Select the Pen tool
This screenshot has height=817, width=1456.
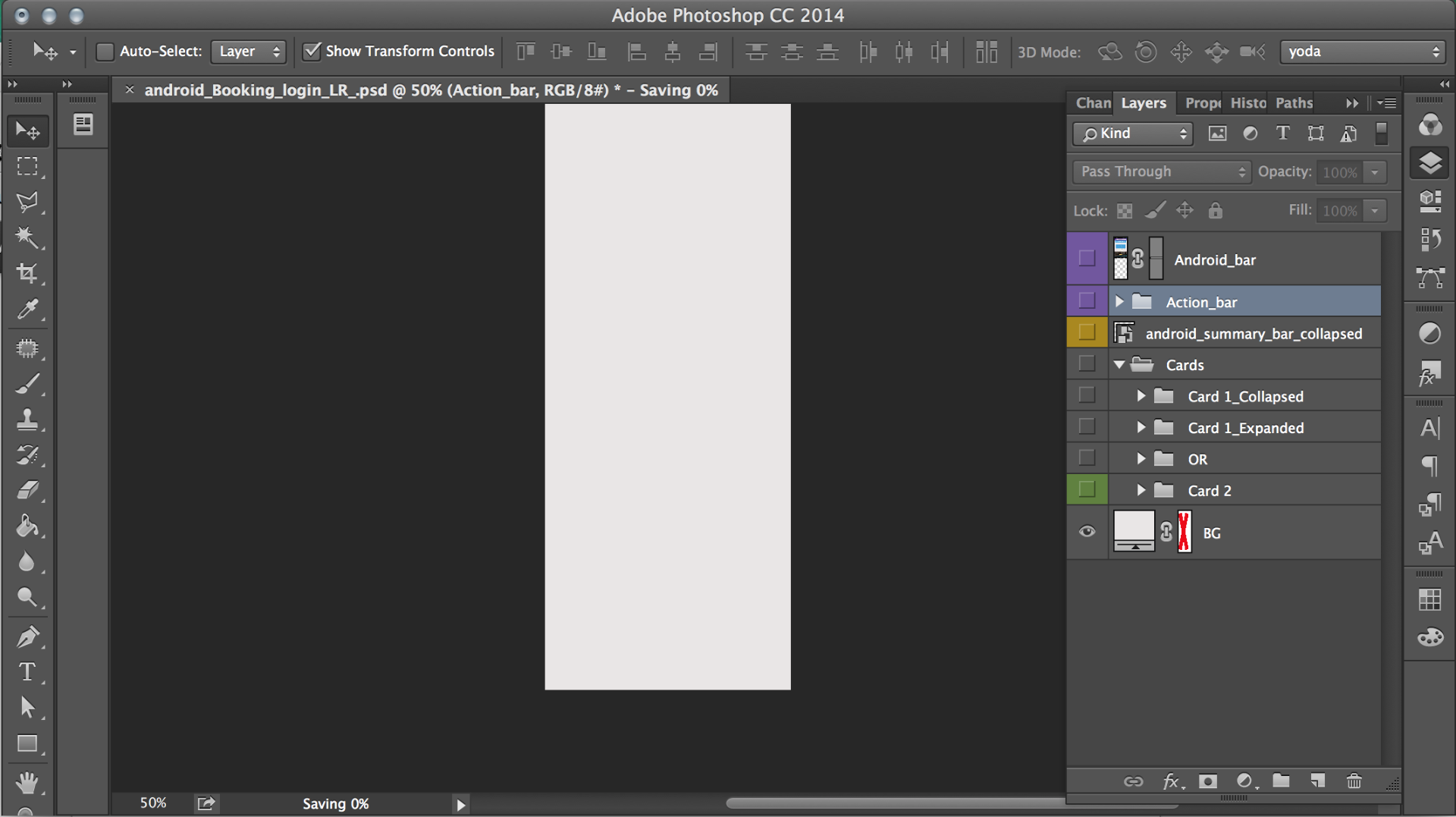(28, 637)
